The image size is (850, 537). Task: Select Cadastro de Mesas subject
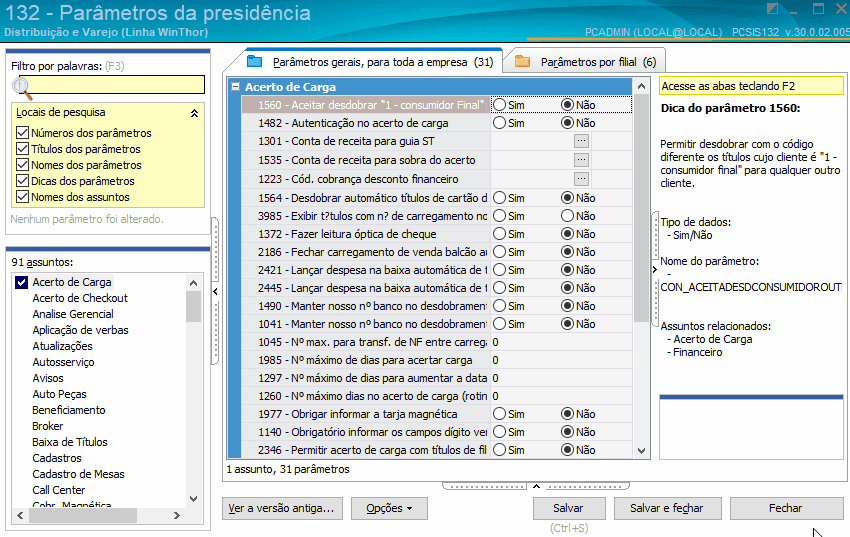coord(78,474)
